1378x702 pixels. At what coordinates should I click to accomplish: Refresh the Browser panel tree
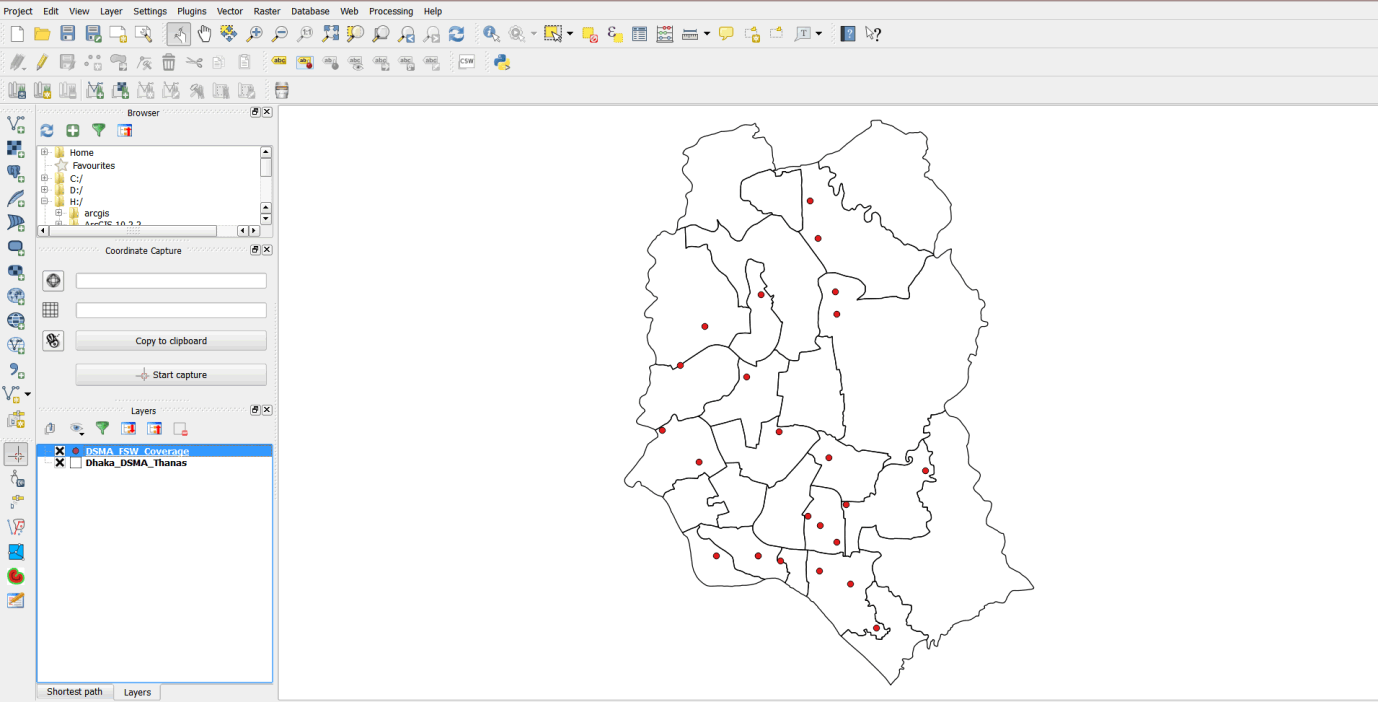[47, 131]
